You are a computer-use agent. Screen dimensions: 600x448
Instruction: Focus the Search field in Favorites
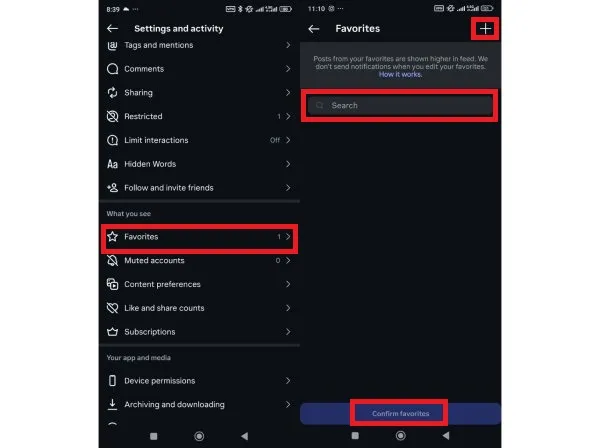click(x=400, y=106)
